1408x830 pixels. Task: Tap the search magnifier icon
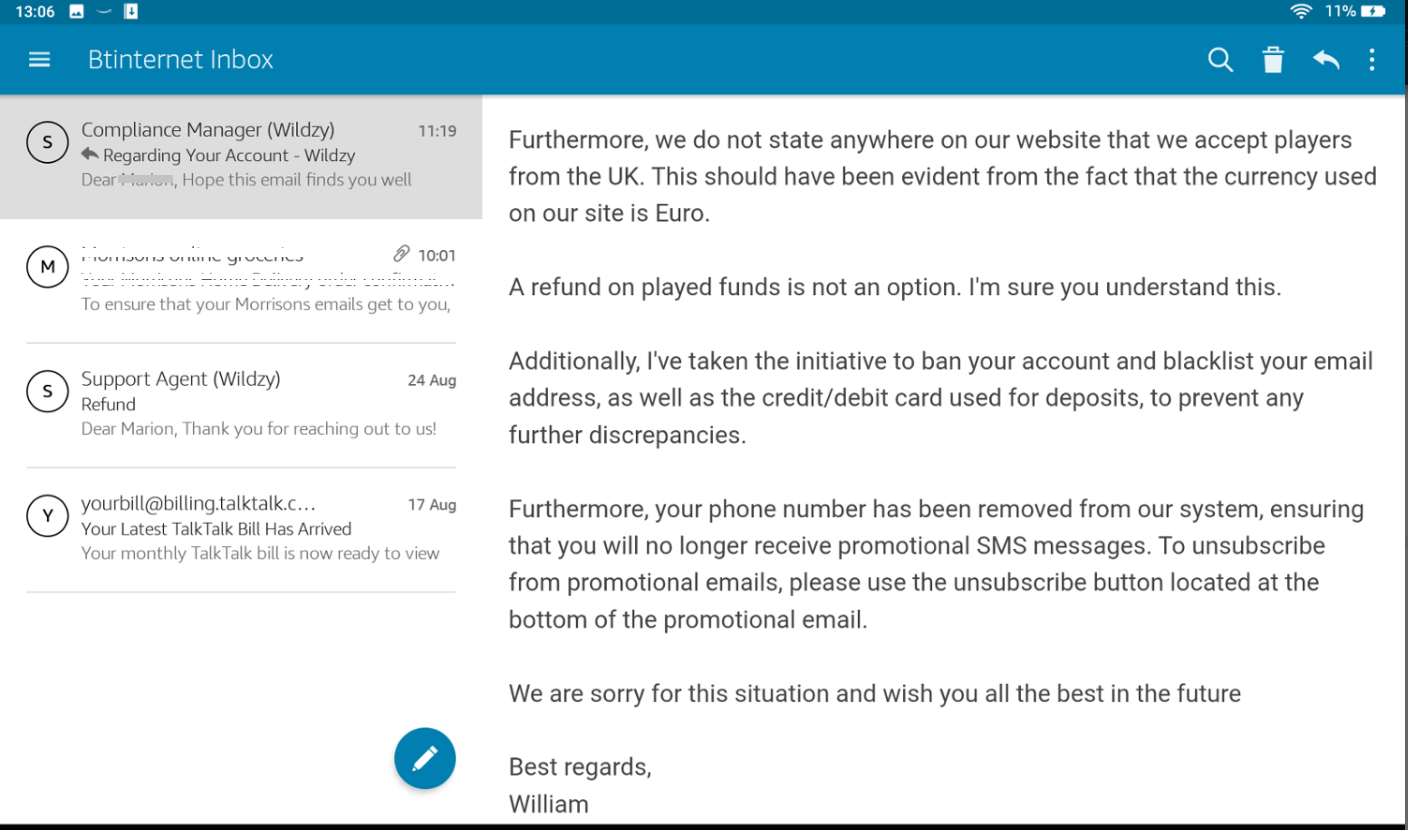[1220, 60]
